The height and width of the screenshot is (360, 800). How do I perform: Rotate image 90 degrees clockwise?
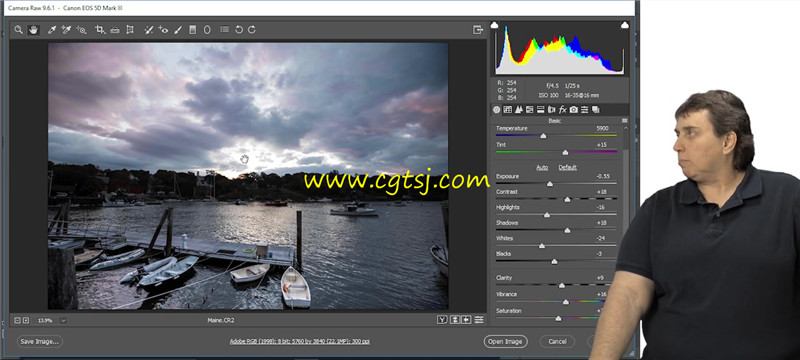point(252,30)
